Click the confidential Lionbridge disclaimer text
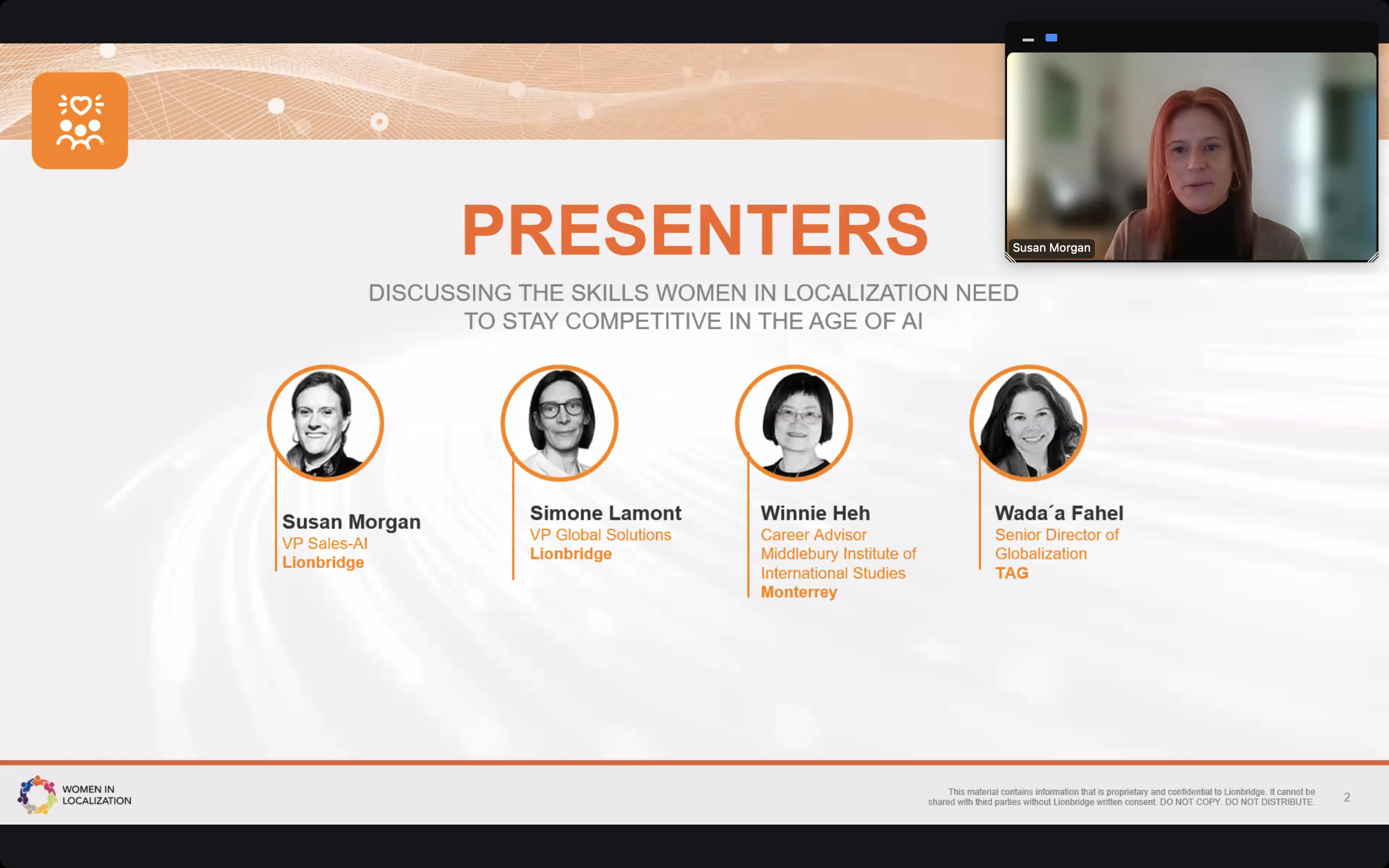This screenshot has height=868, width=1389. coord(1121,797)
